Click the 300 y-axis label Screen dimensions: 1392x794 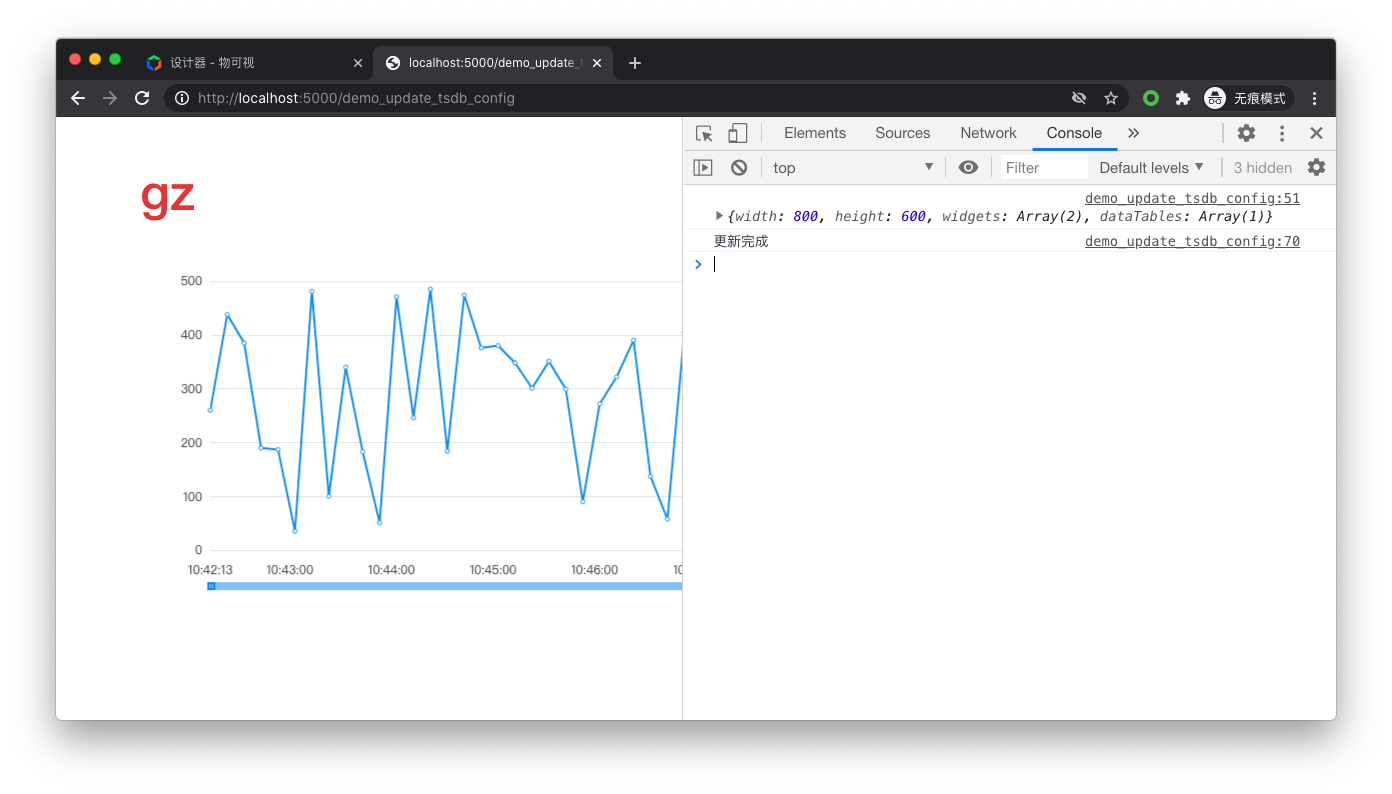[191, 389]
